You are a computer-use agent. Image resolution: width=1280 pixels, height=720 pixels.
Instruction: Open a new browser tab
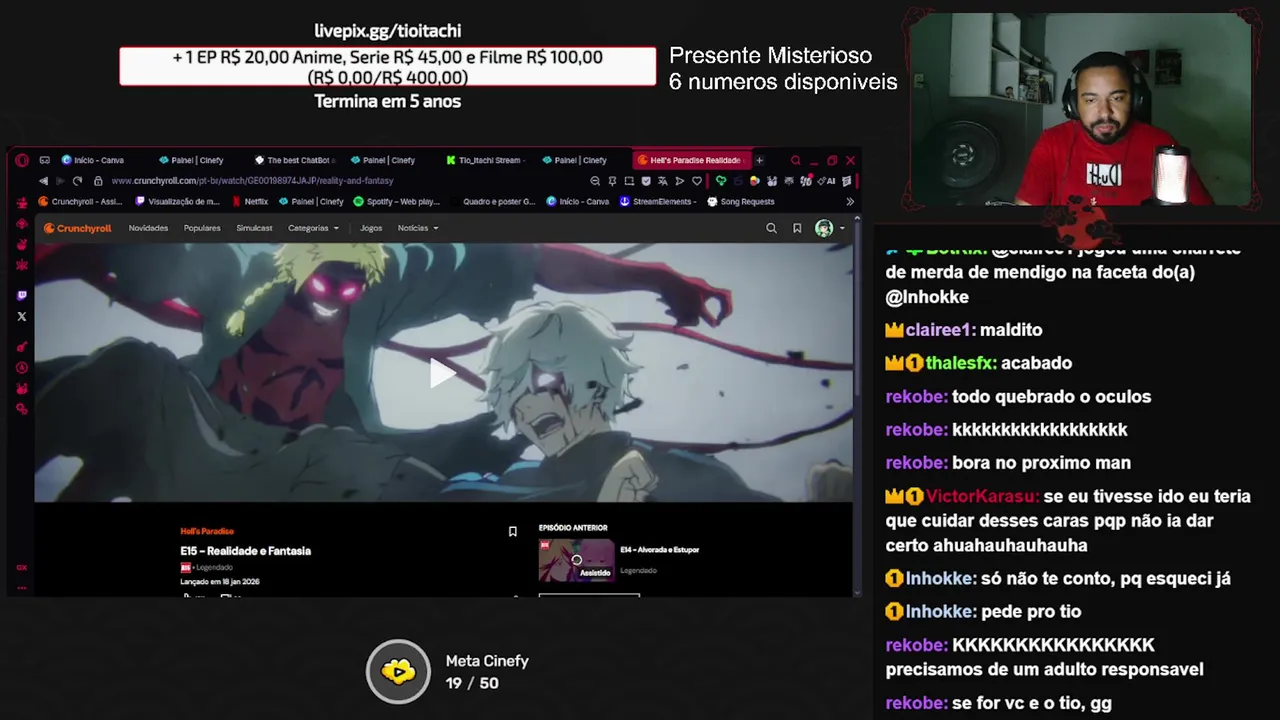pyautogui.click(x=759, y=160)
